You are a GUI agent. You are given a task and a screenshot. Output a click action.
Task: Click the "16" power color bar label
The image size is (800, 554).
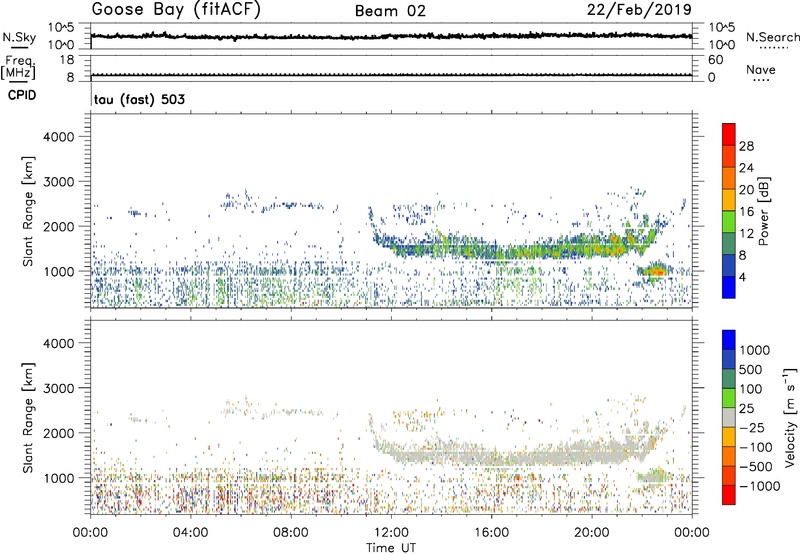(746, 212)
